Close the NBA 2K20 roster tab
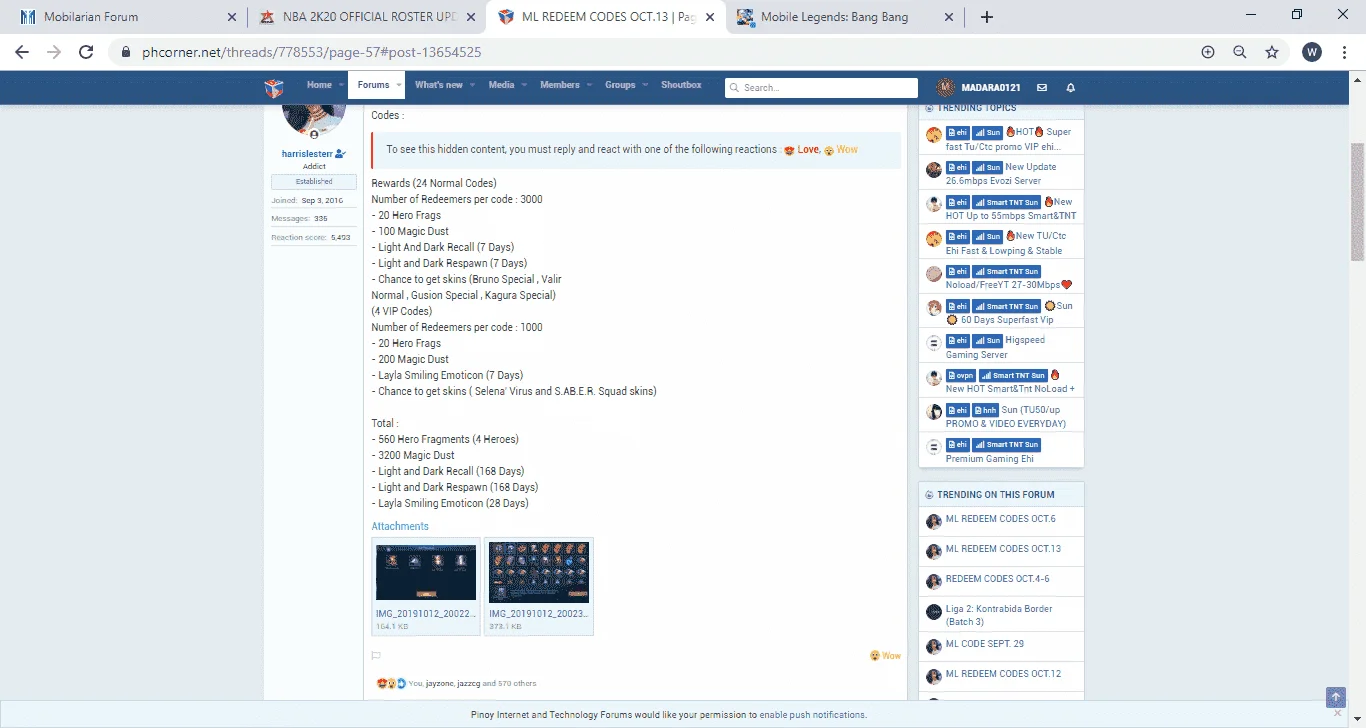This screenshot has width=1366, height=728. [471, 17]
